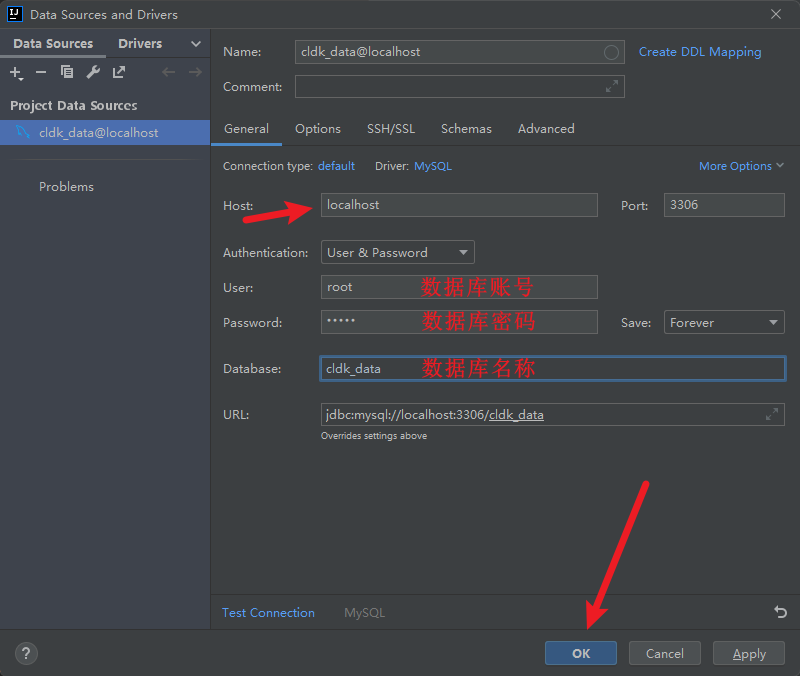
Task: Open the Authentication dropdown
Action: coord(463,252)
